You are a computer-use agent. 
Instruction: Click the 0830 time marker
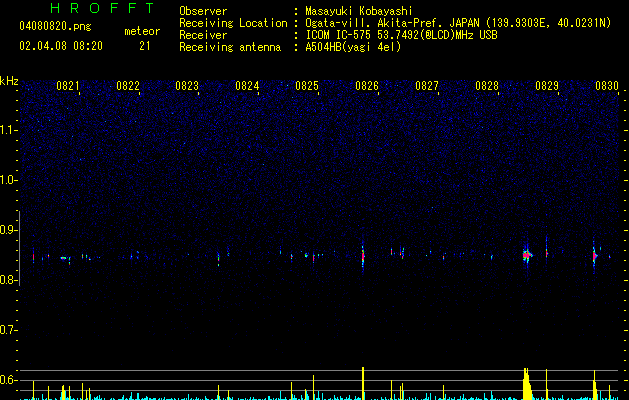point(607,86)
